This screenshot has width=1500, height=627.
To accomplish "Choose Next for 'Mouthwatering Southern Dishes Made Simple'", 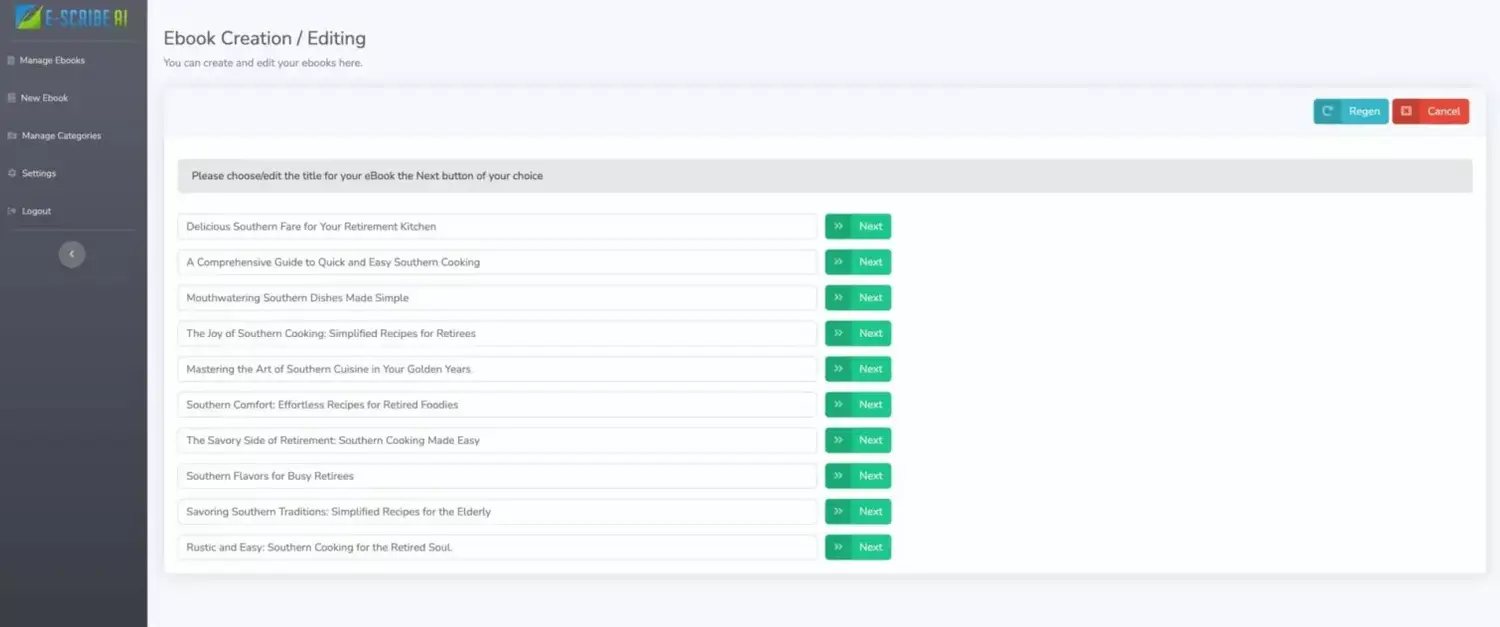I will point(858,298).
